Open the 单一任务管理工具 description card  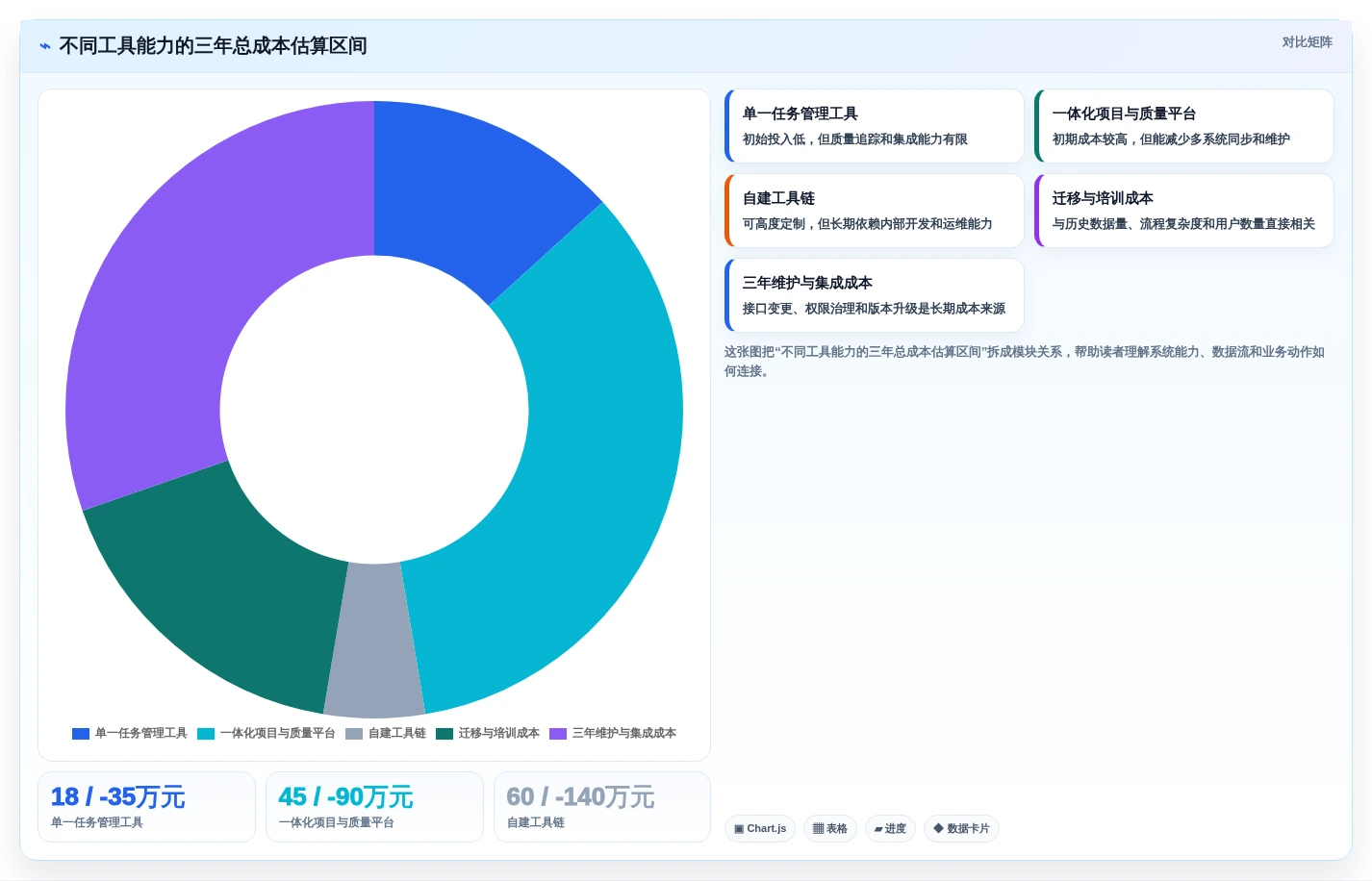874,126
